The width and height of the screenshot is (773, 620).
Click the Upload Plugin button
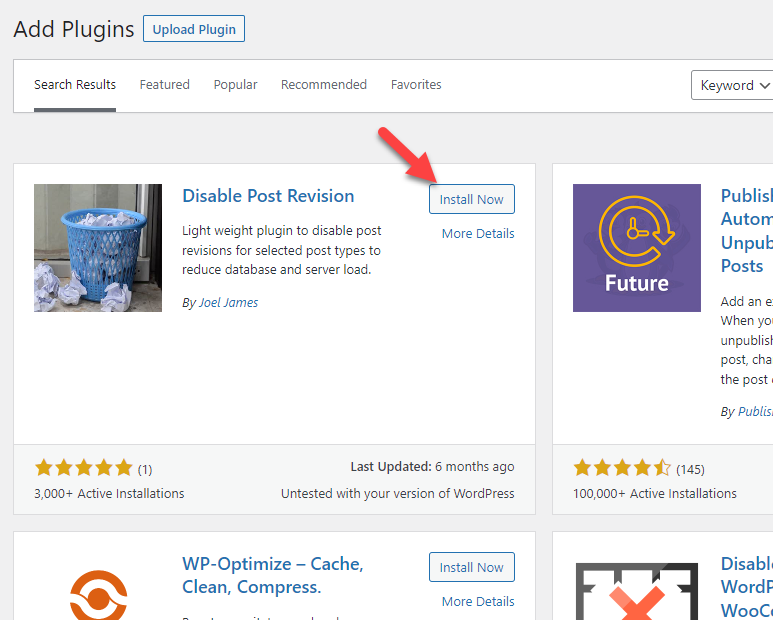194,29
